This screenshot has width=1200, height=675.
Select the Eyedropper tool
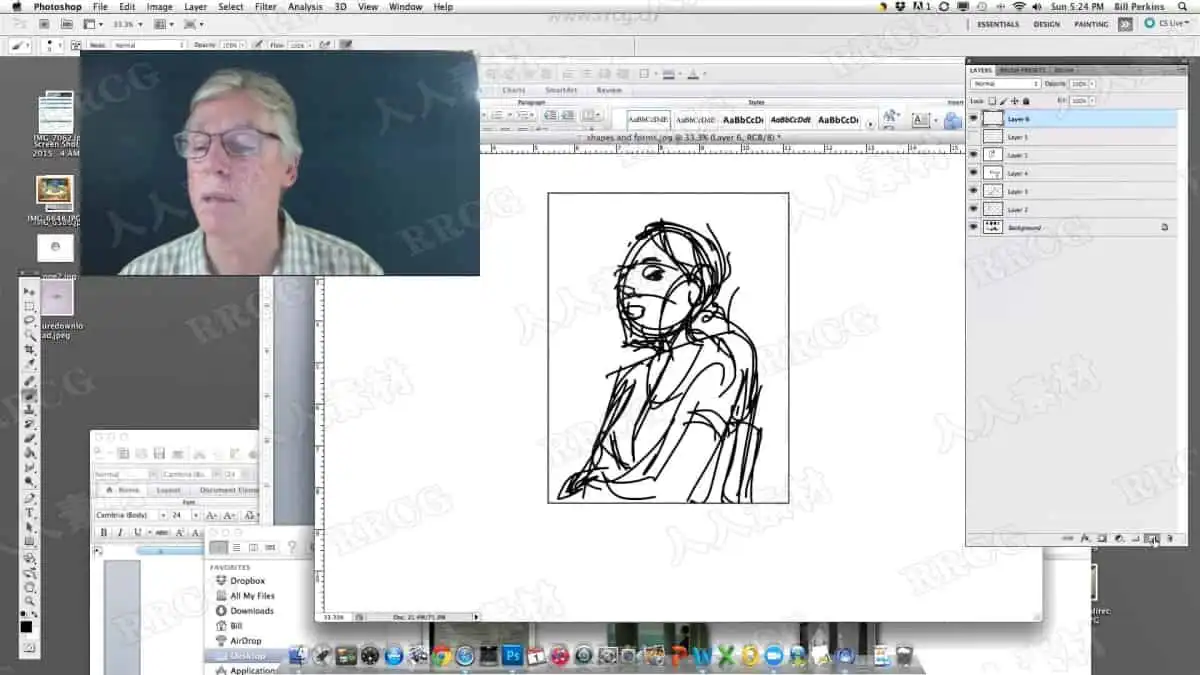(29, 363)
